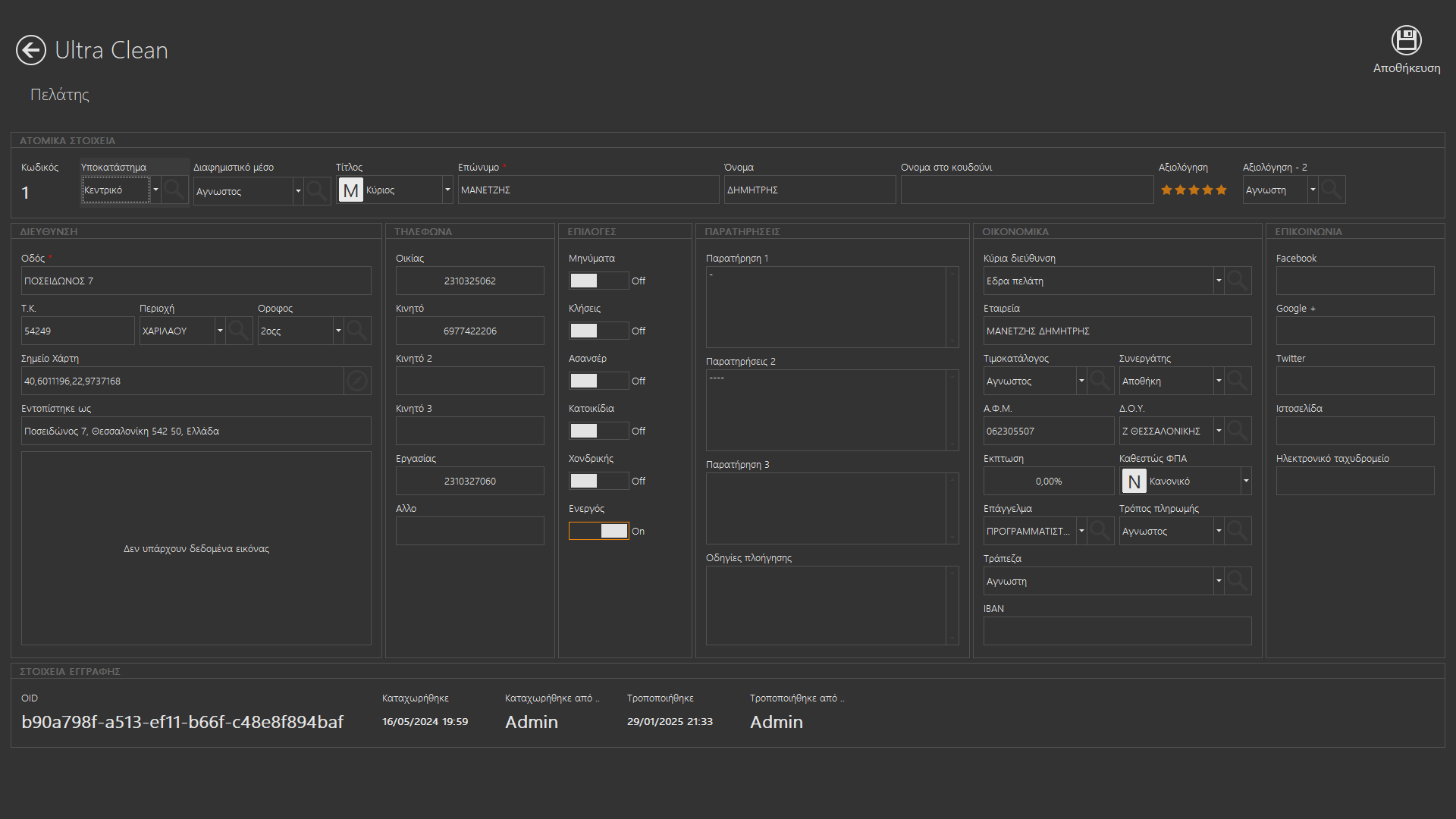Expand the Τίτλος Κύριος dropdown
Image resolution: width=1456 pixels, height=819 pixels.
click(x=447, y=190)
